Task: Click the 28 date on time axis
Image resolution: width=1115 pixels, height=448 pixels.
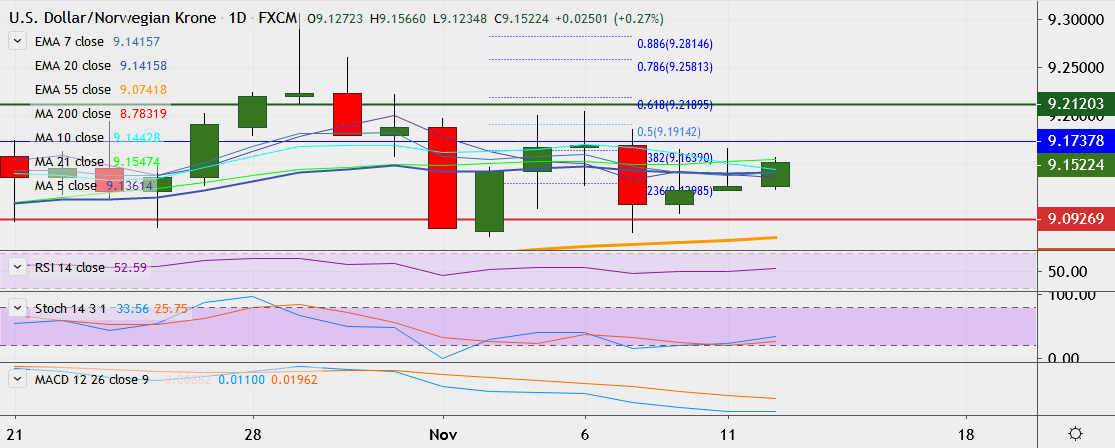Action: (x=253, y=434)
